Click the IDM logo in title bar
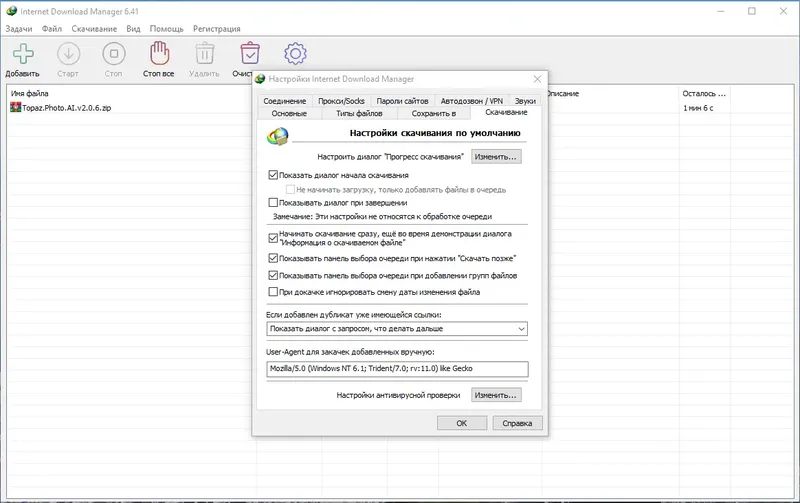The image size is (800, 503). pos(11,11)
